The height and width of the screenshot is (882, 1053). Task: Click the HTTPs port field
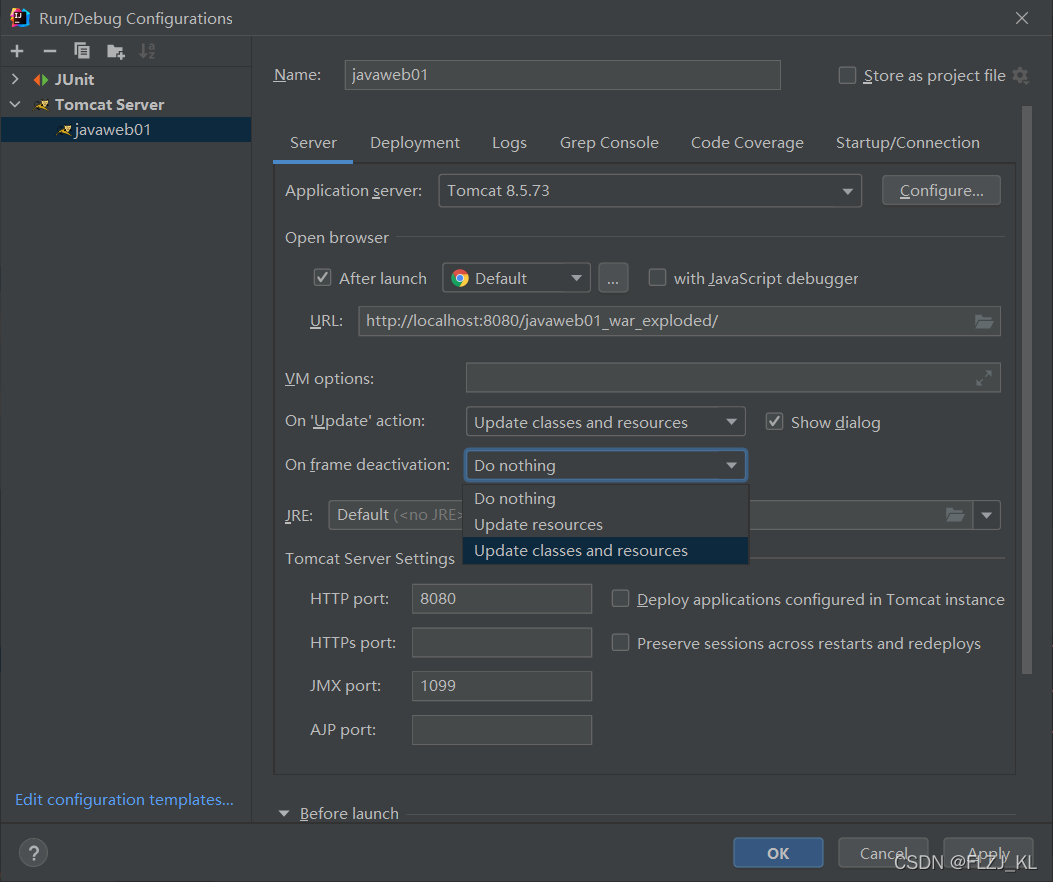click(502, 643)
